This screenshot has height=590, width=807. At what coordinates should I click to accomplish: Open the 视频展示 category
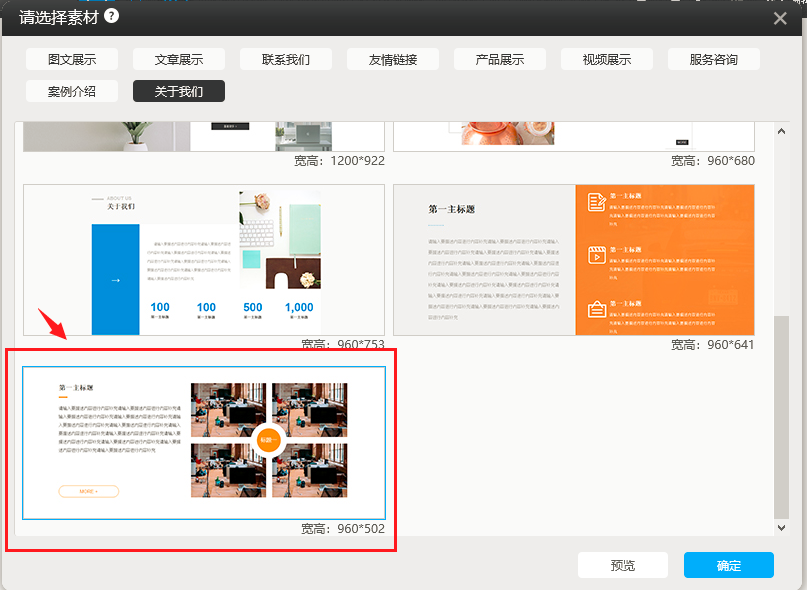tap(607, 59)
